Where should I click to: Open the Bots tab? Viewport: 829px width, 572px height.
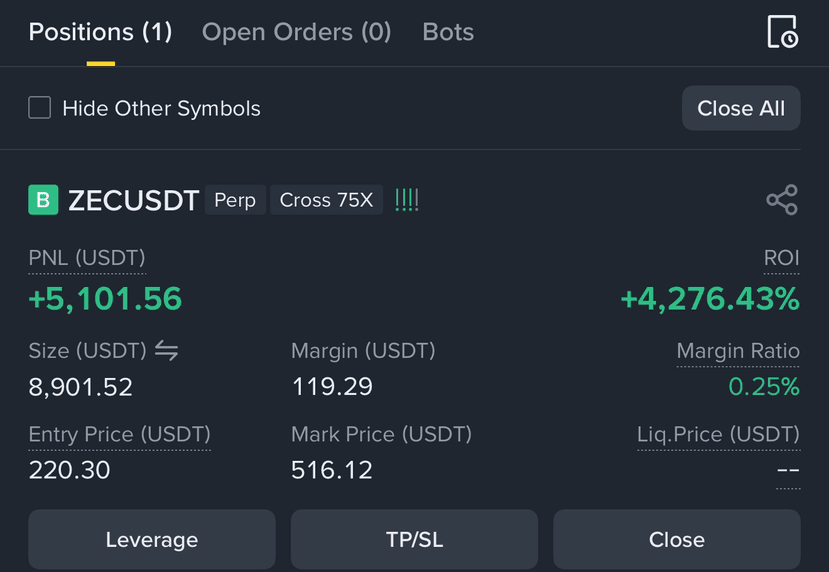tap(448, 32)
